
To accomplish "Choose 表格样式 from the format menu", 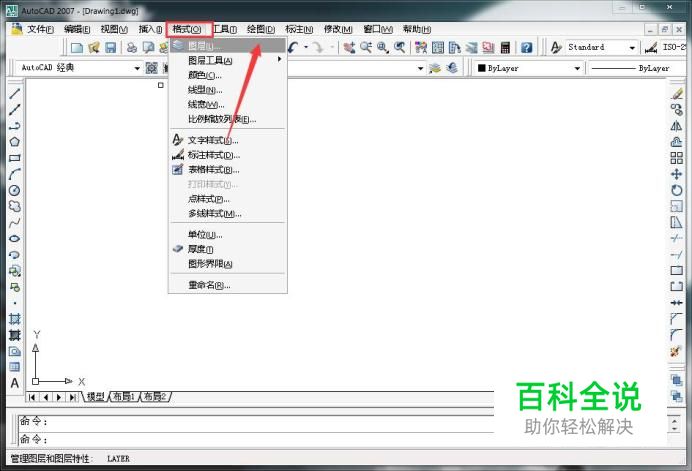I will 228,170.
